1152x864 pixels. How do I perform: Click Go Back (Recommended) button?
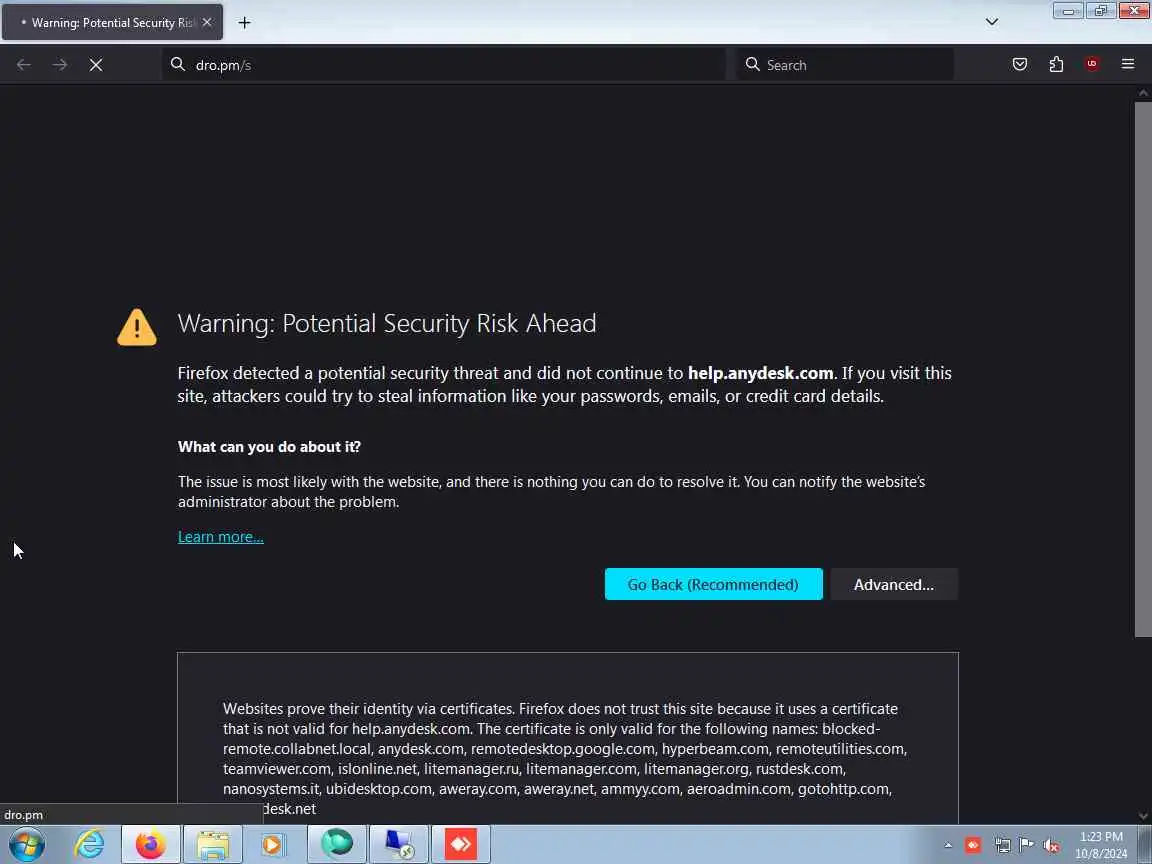coord(713,584)
